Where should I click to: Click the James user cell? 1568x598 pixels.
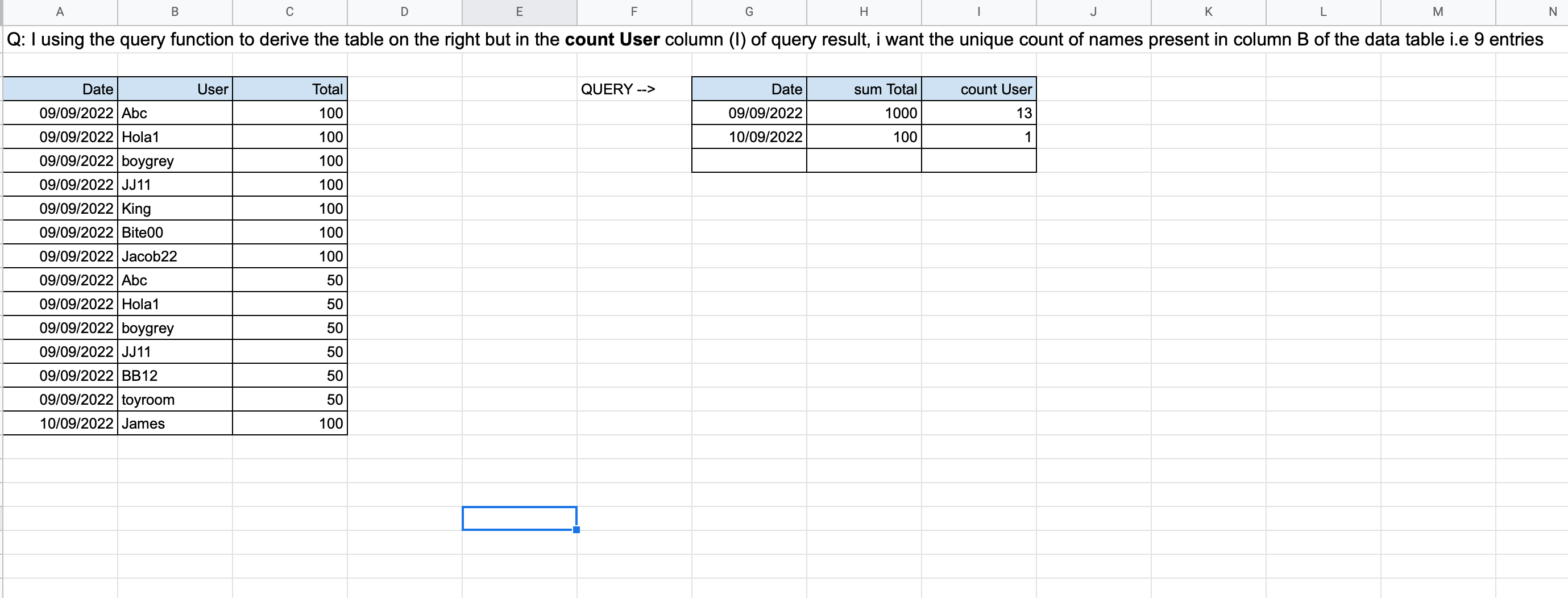pos(175,423)
